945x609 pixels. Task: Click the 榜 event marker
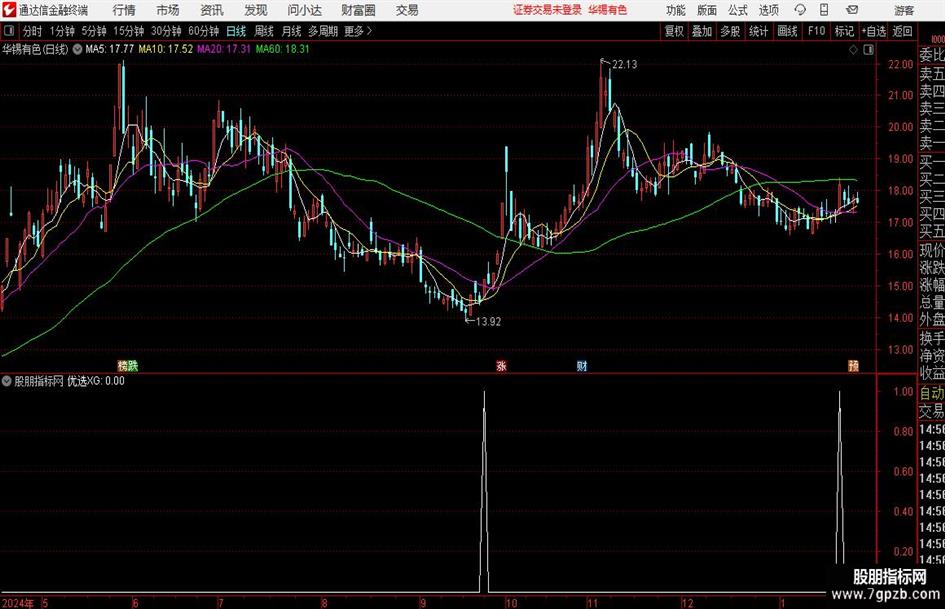tap(122, 365)
